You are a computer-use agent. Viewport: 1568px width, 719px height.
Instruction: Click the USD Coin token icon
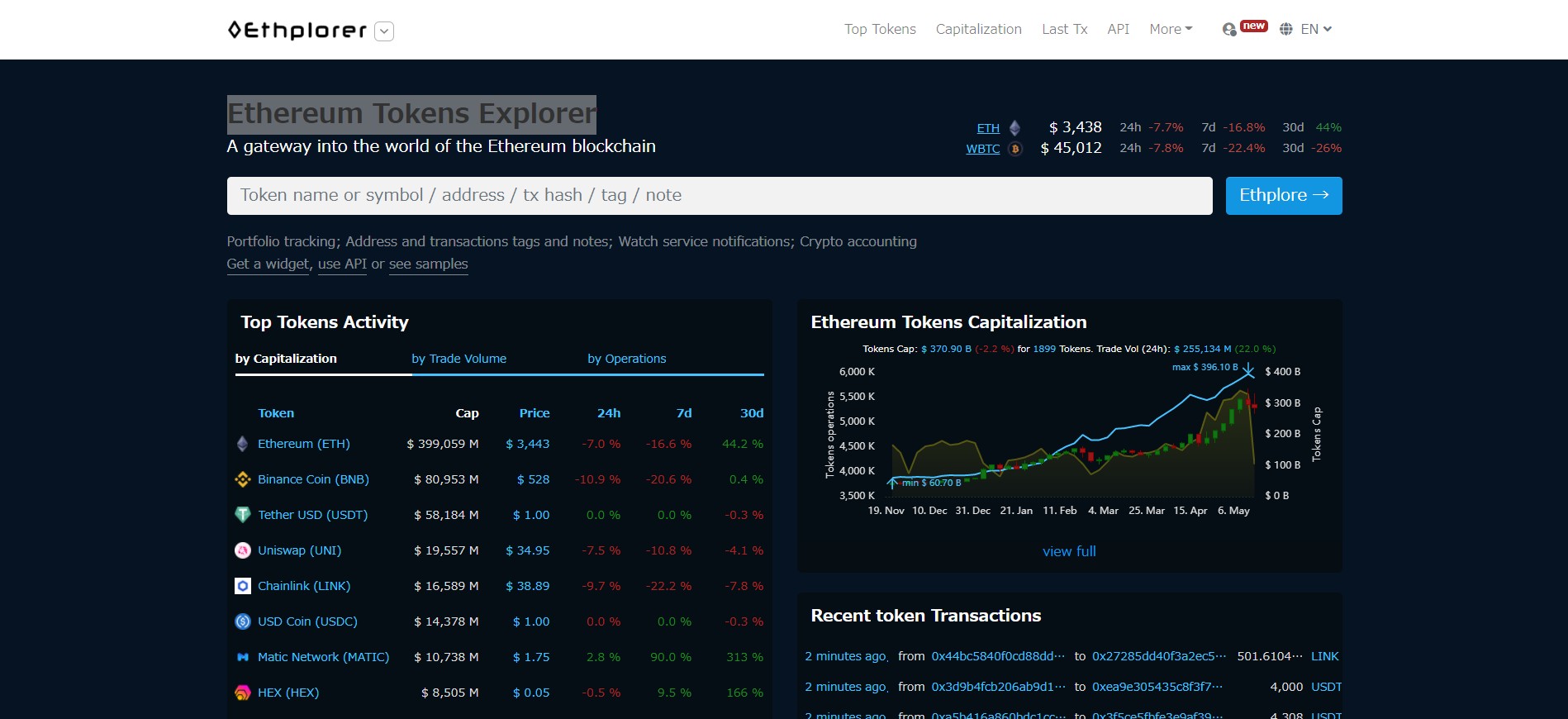(x=243, y=621)
